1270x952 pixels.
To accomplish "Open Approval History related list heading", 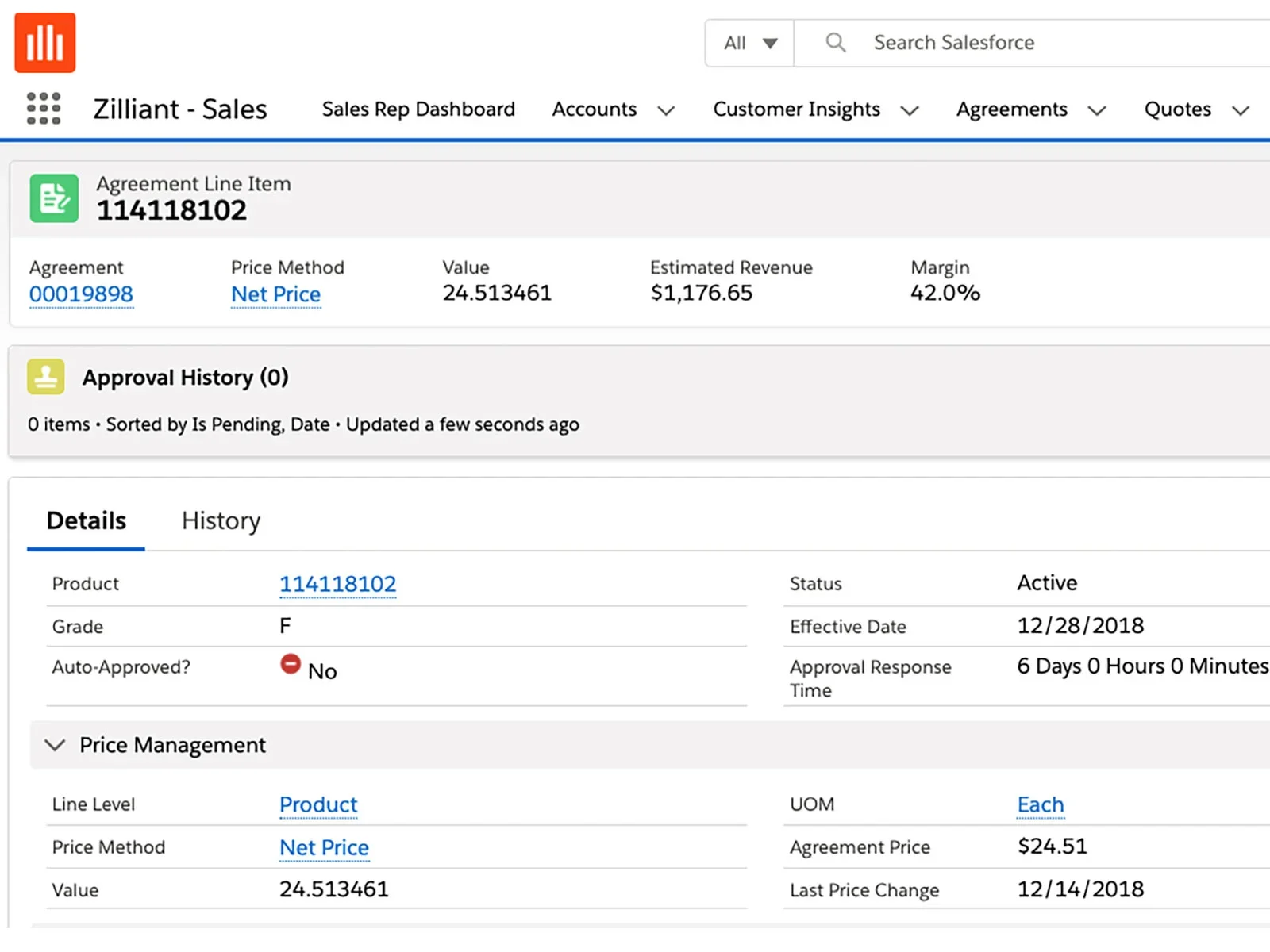I will click(185, 378).
